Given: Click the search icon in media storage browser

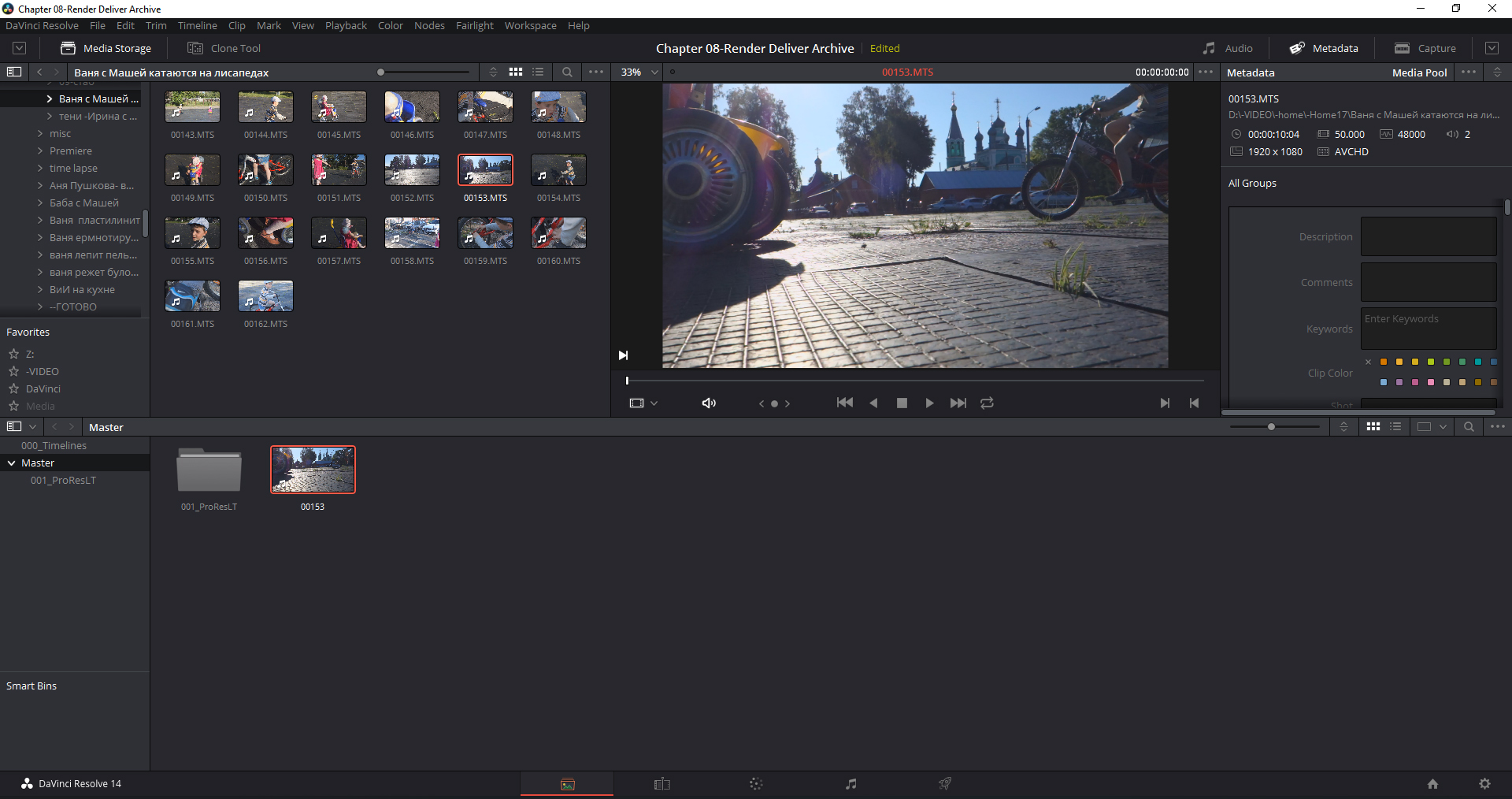Looking at the screenshot, I should pos(567,72).
